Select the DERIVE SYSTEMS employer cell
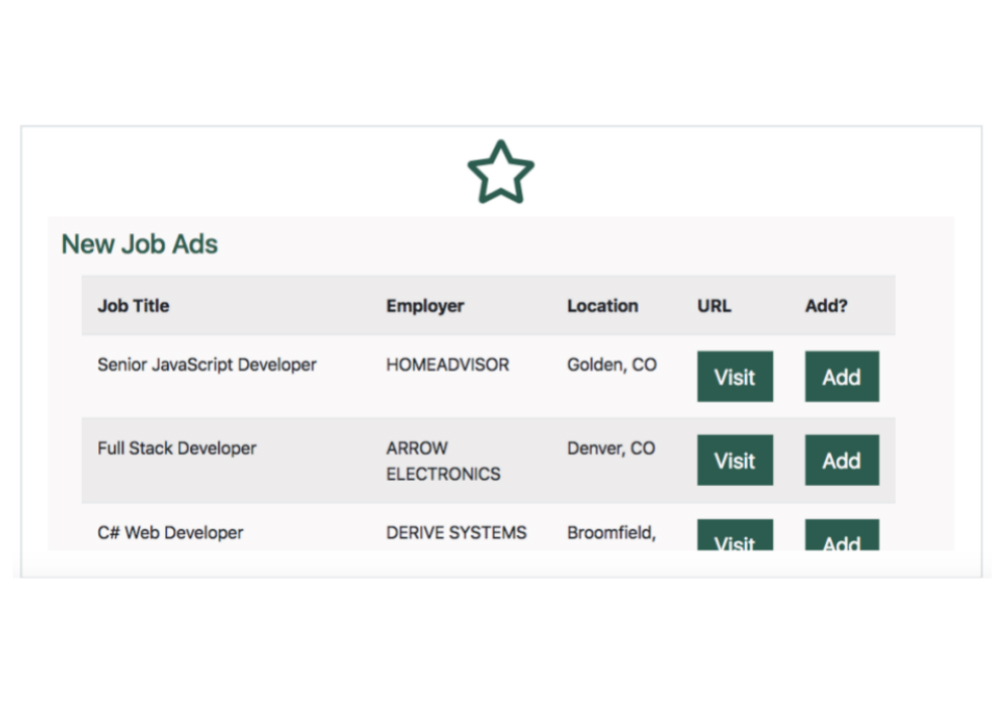Screen dimensions: 1000x706 point(457,533)
